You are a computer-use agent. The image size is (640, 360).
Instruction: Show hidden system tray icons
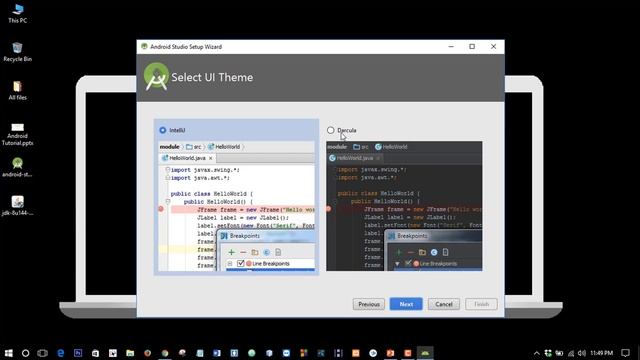(537, 353)
